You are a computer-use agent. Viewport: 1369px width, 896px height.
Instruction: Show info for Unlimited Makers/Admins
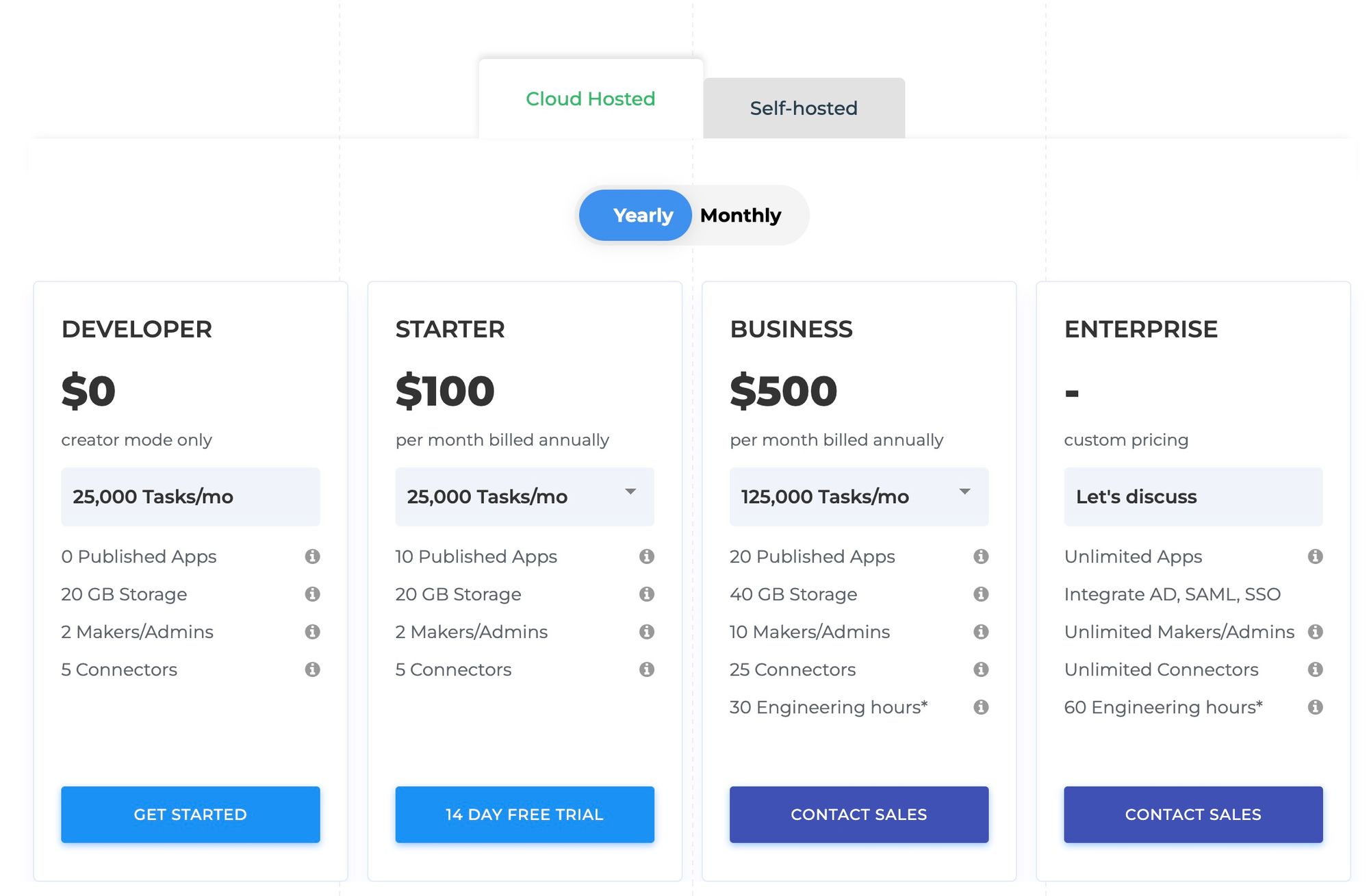point(1315,632)
